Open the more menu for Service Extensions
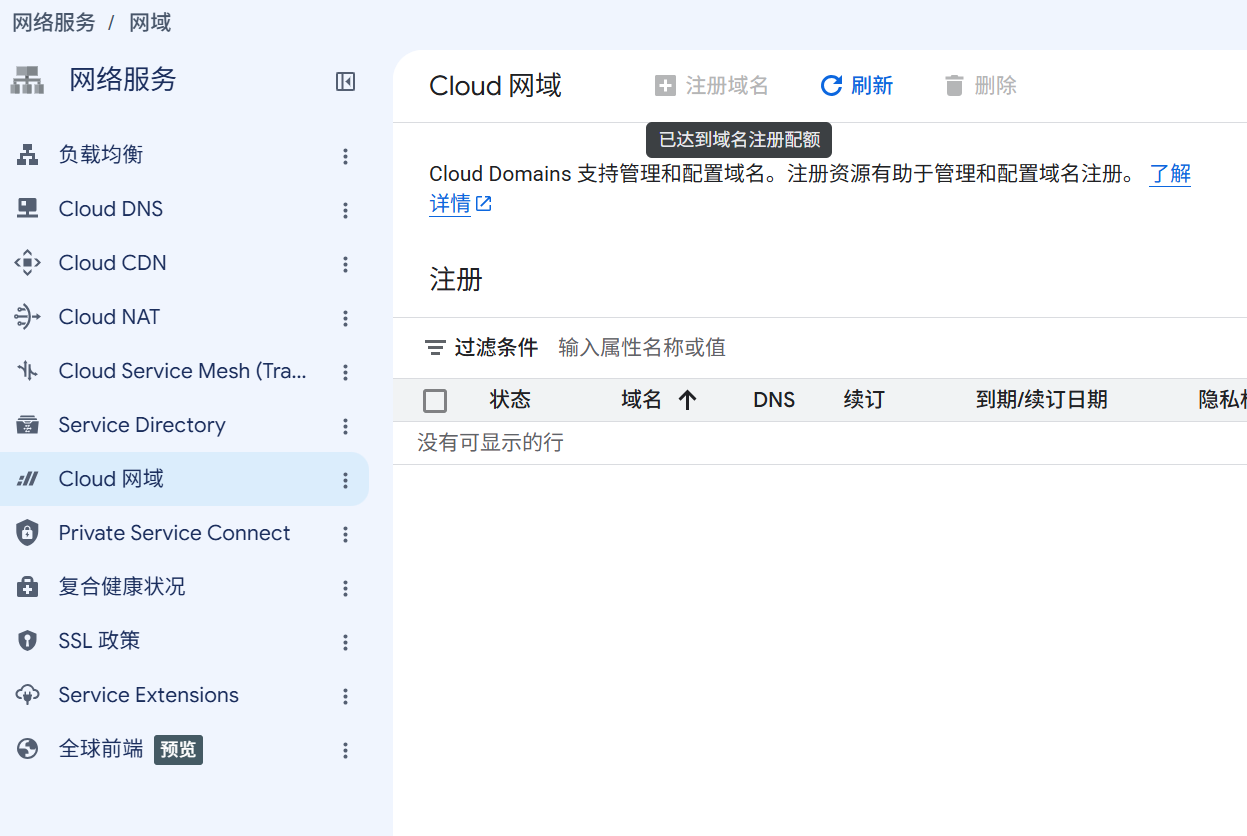The width and height of the screenshot is (1247, 836). pyautogui.click(x=345, y=696)
